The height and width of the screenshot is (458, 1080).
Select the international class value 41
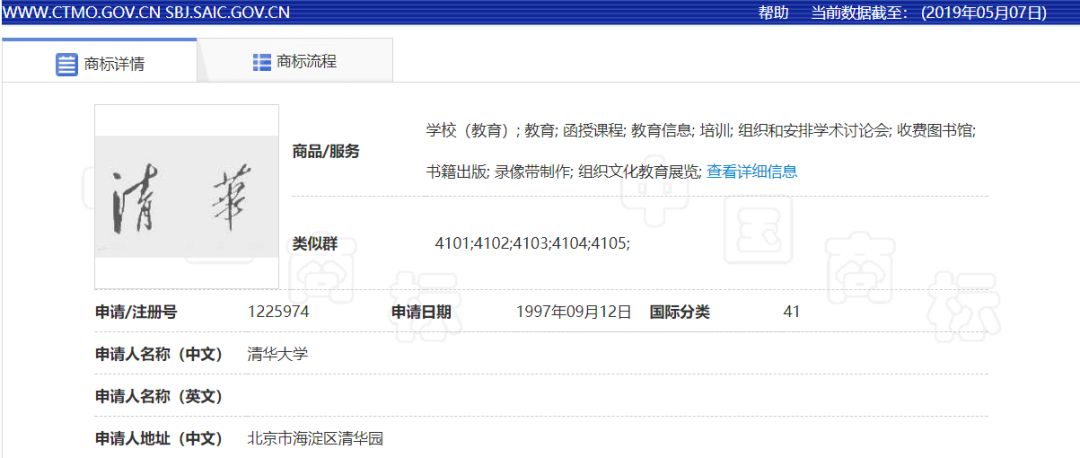[791, 312]
